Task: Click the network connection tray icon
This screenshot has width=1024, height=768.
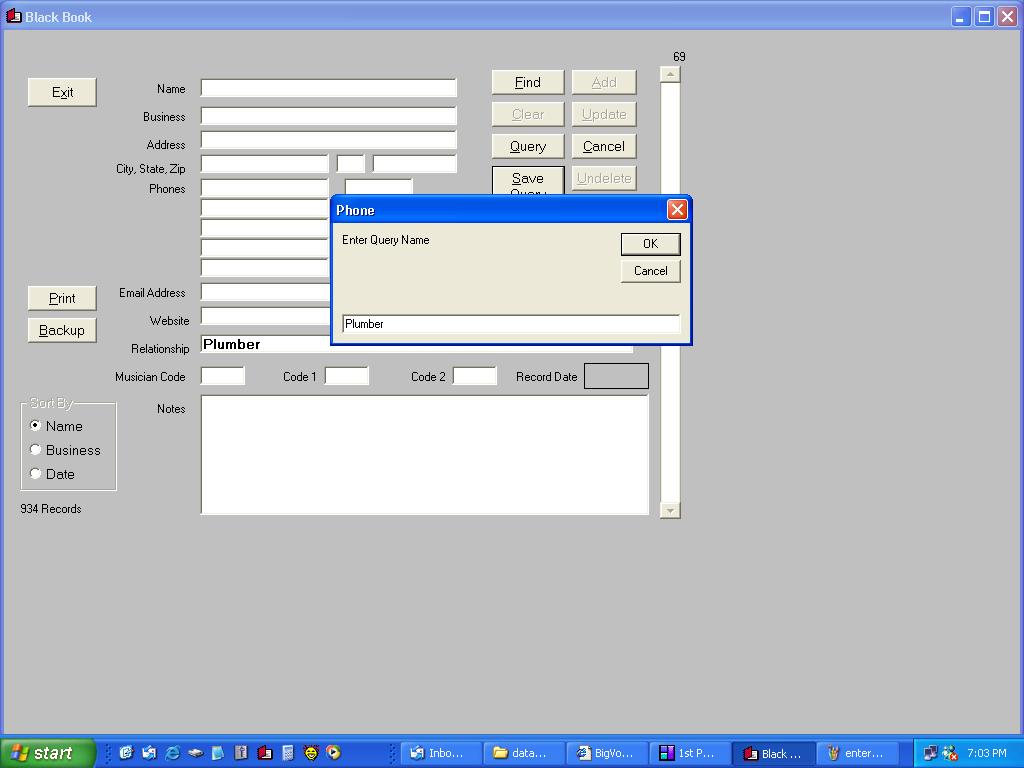Action: (x=931, y=753)
